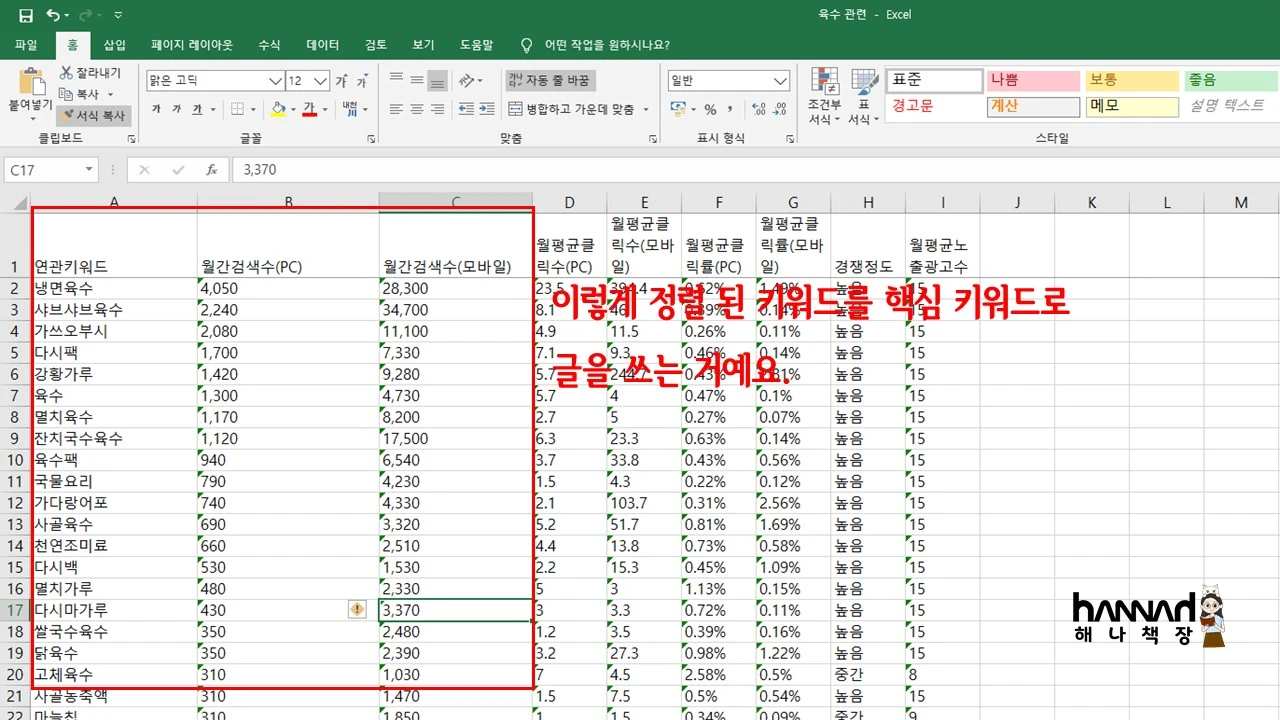Viewport: 1280px width, 720px height.
Task: Apply percent style to the cell
Action: 710,109
